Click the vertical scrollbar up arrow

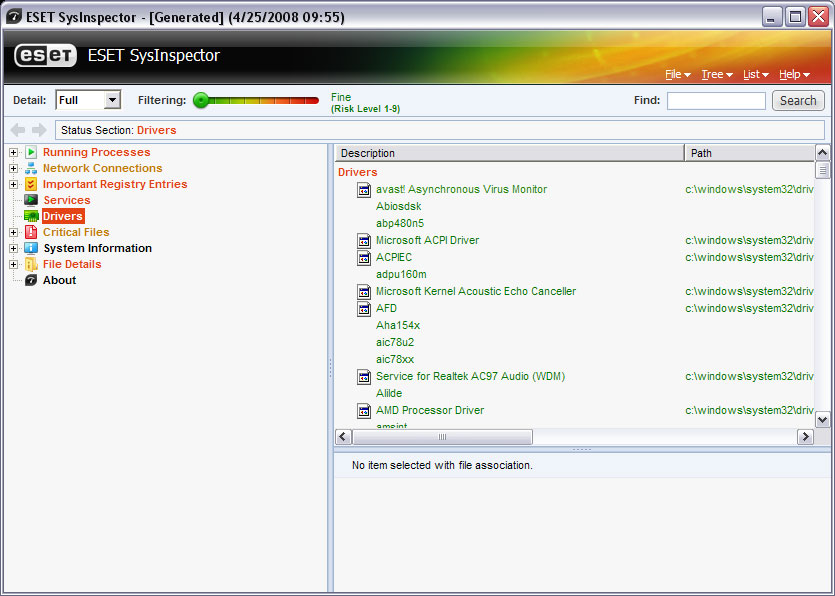click(x=822, y=153)
